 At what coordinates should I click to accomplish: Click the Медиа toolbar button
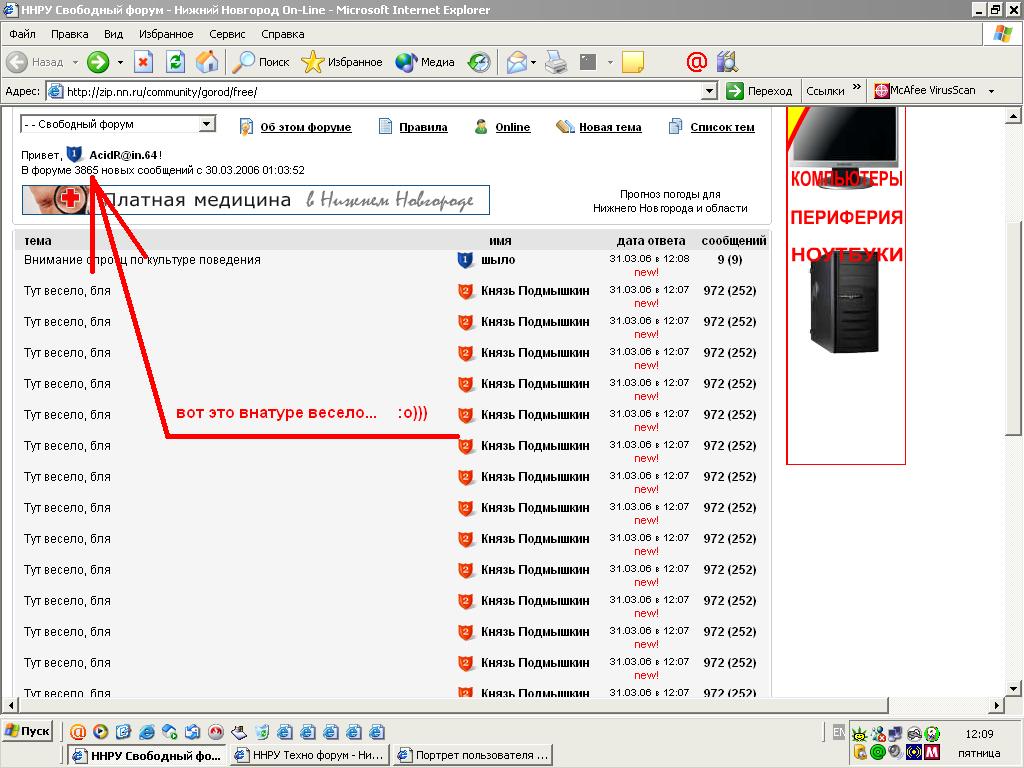[x=426, y=62]
